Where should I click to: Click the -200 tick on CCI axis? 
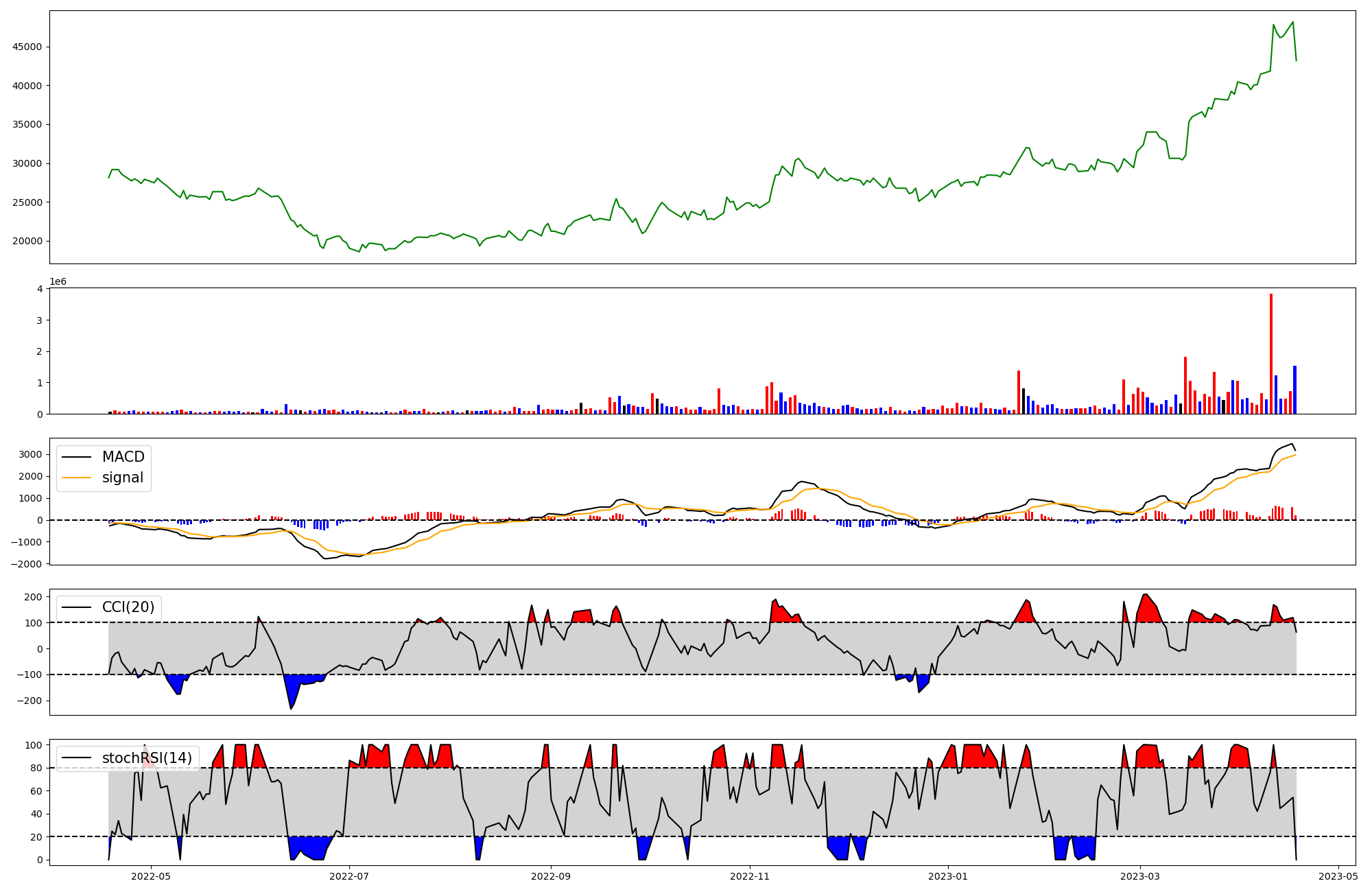[29, 701]
